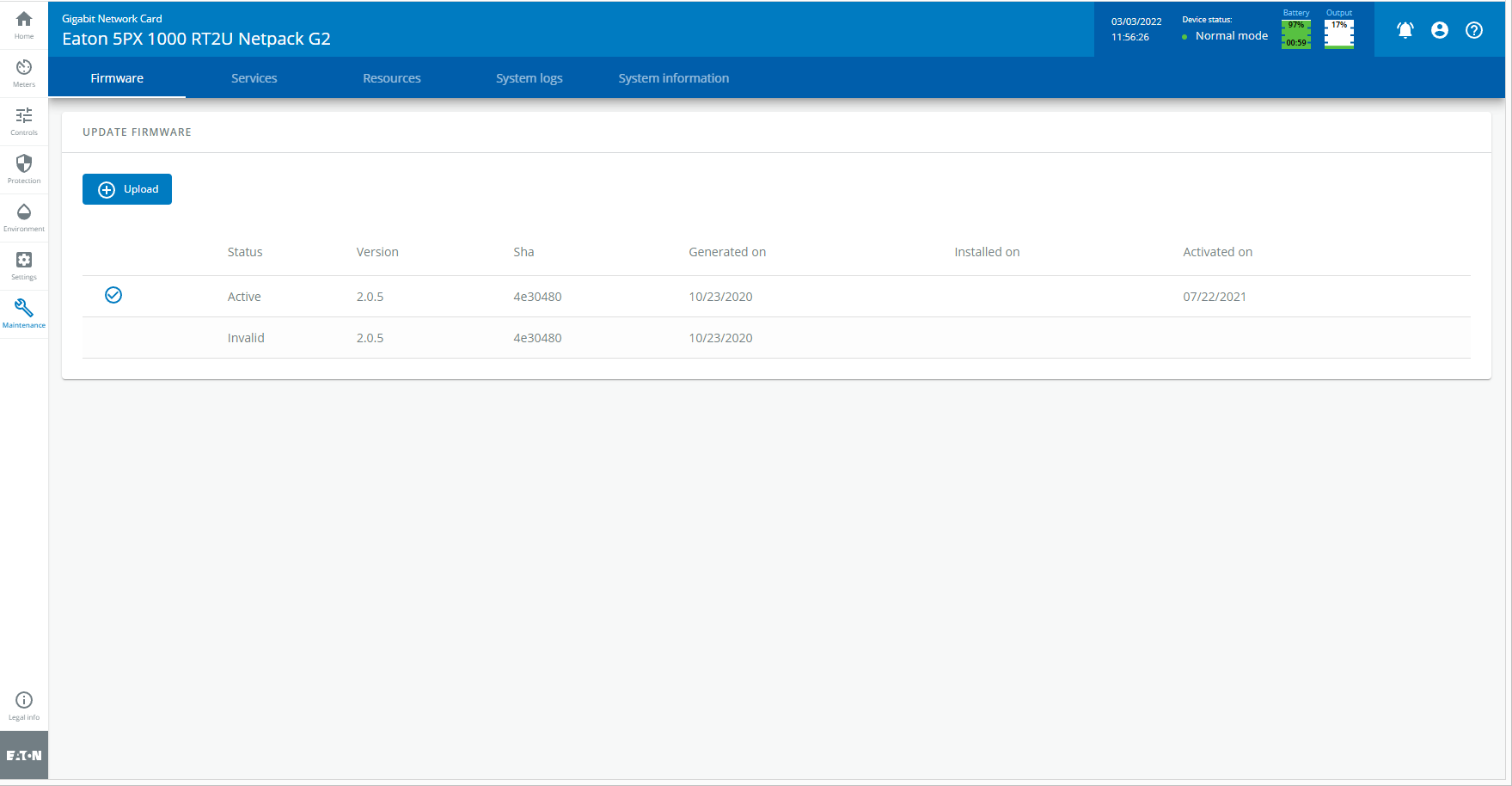The image size is (1512, 786).
Task: Open the help question mark icon
Action: click(1474, 30)
